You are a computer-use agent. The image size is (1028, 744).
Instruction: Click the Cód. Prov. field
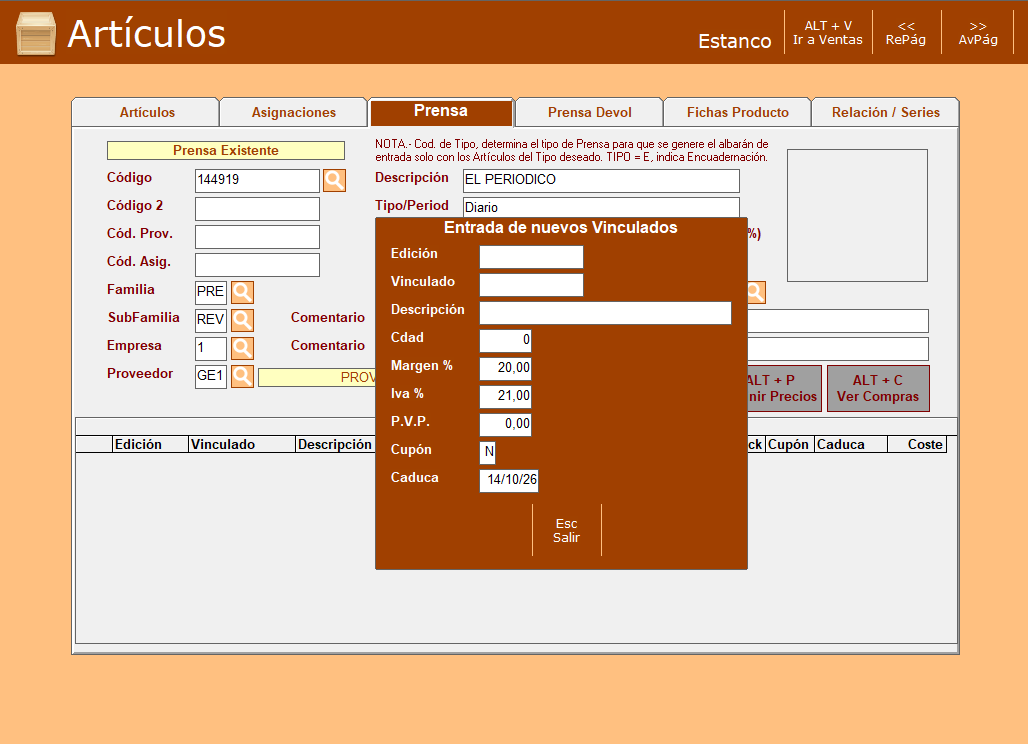coord(257,237)
